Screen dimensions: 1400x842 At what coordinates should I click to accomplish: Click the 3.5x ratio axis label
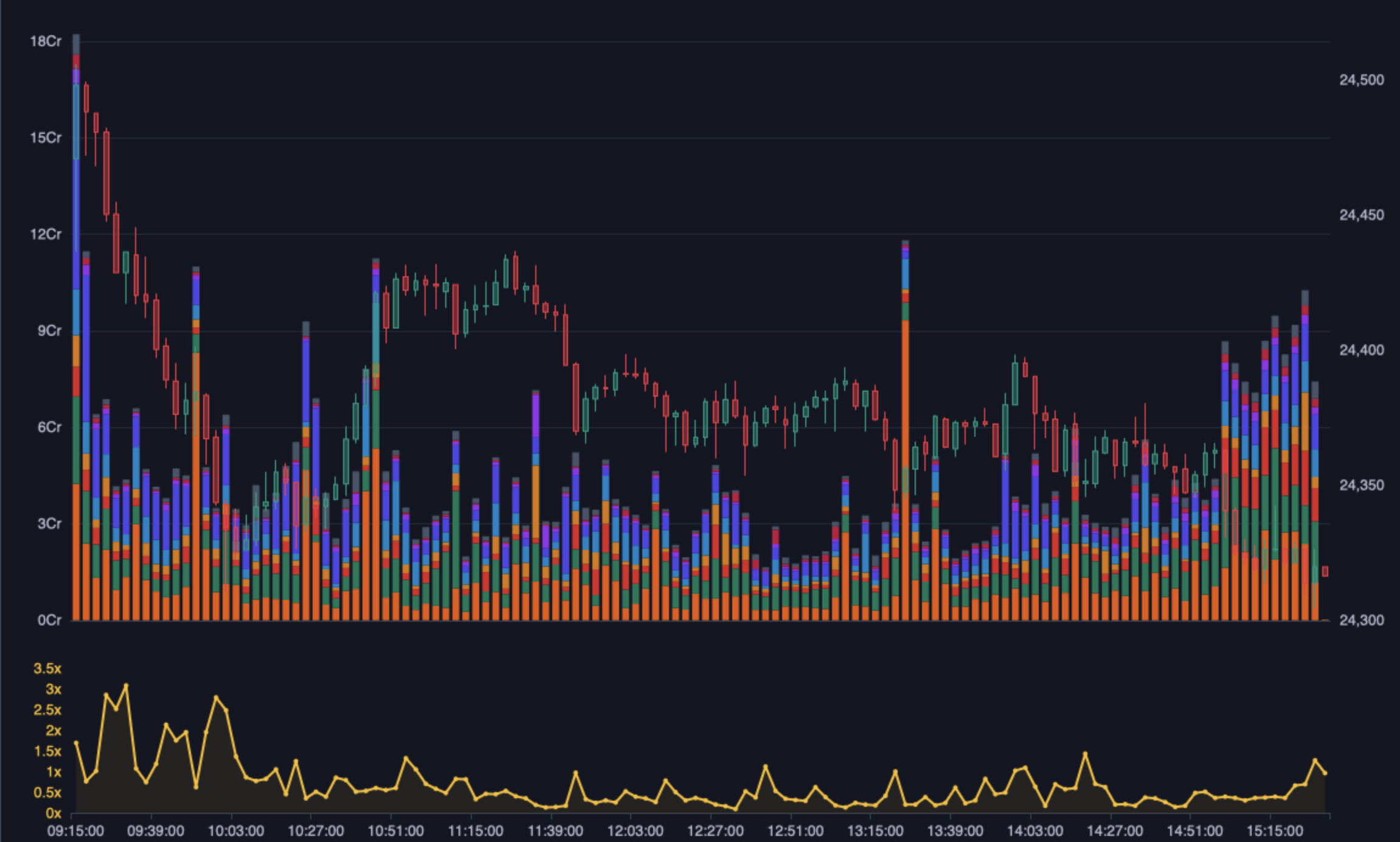(x=47, y=669)
